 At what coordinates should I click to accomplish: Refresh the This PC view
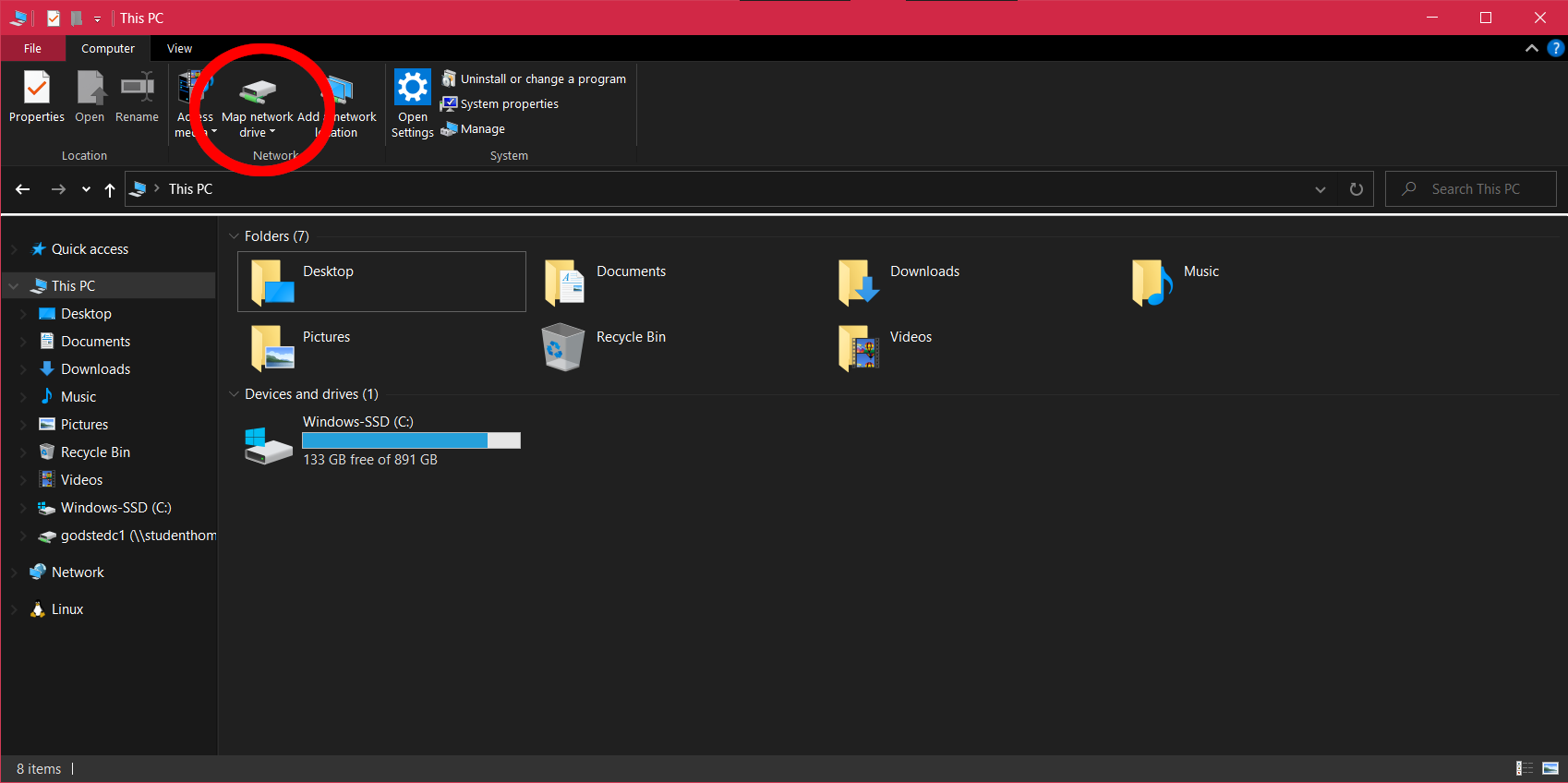[x=1357, y=189]
